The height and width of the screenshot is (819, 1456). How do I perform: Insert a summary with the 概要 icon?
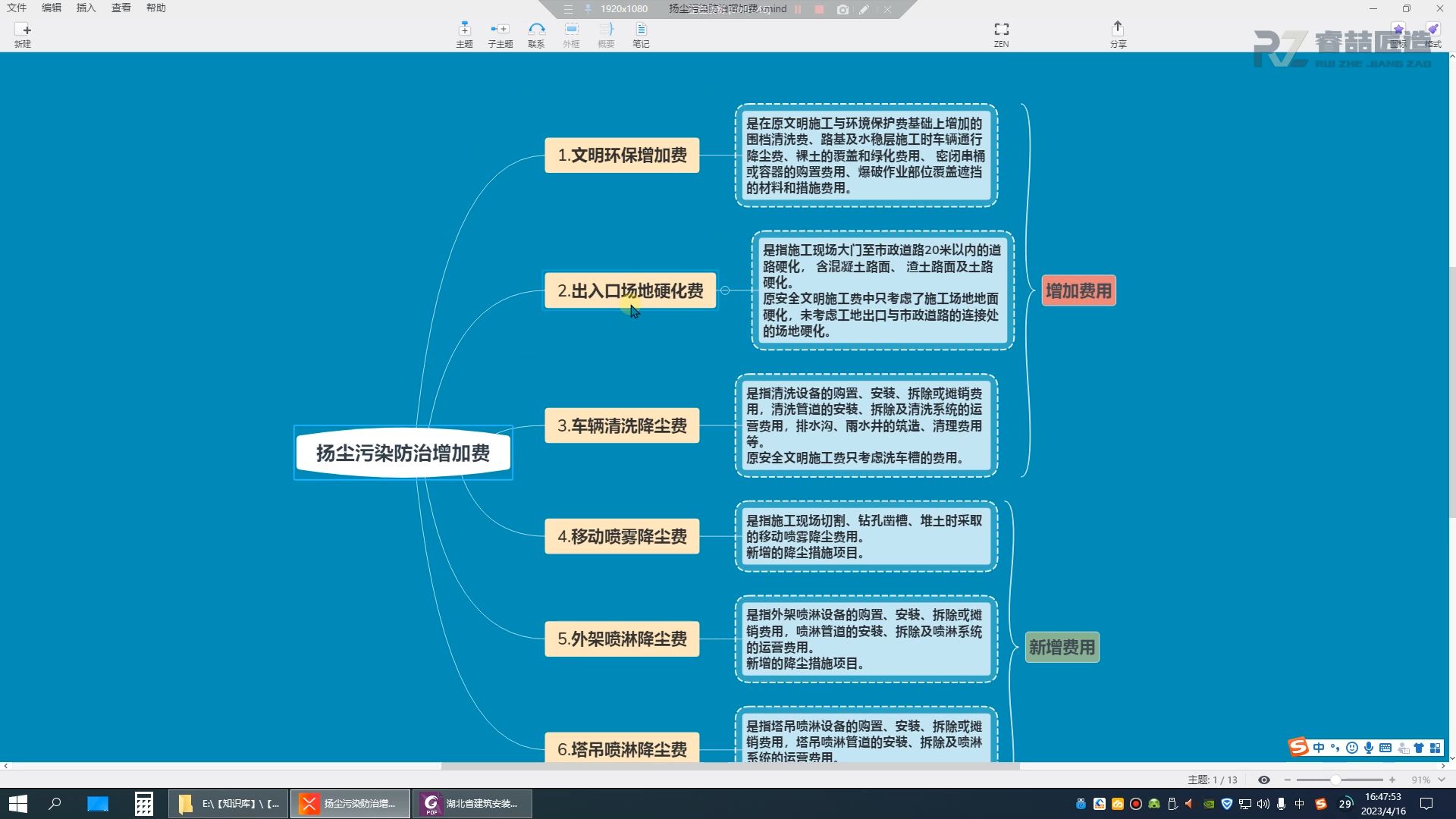click(606, 33)
